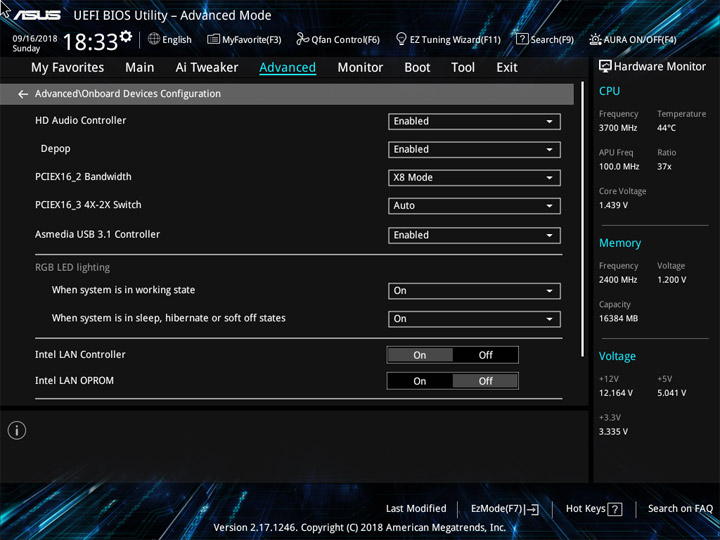Select HD Audio Controller label
The image size is (720, 540).
pos(80,121)
